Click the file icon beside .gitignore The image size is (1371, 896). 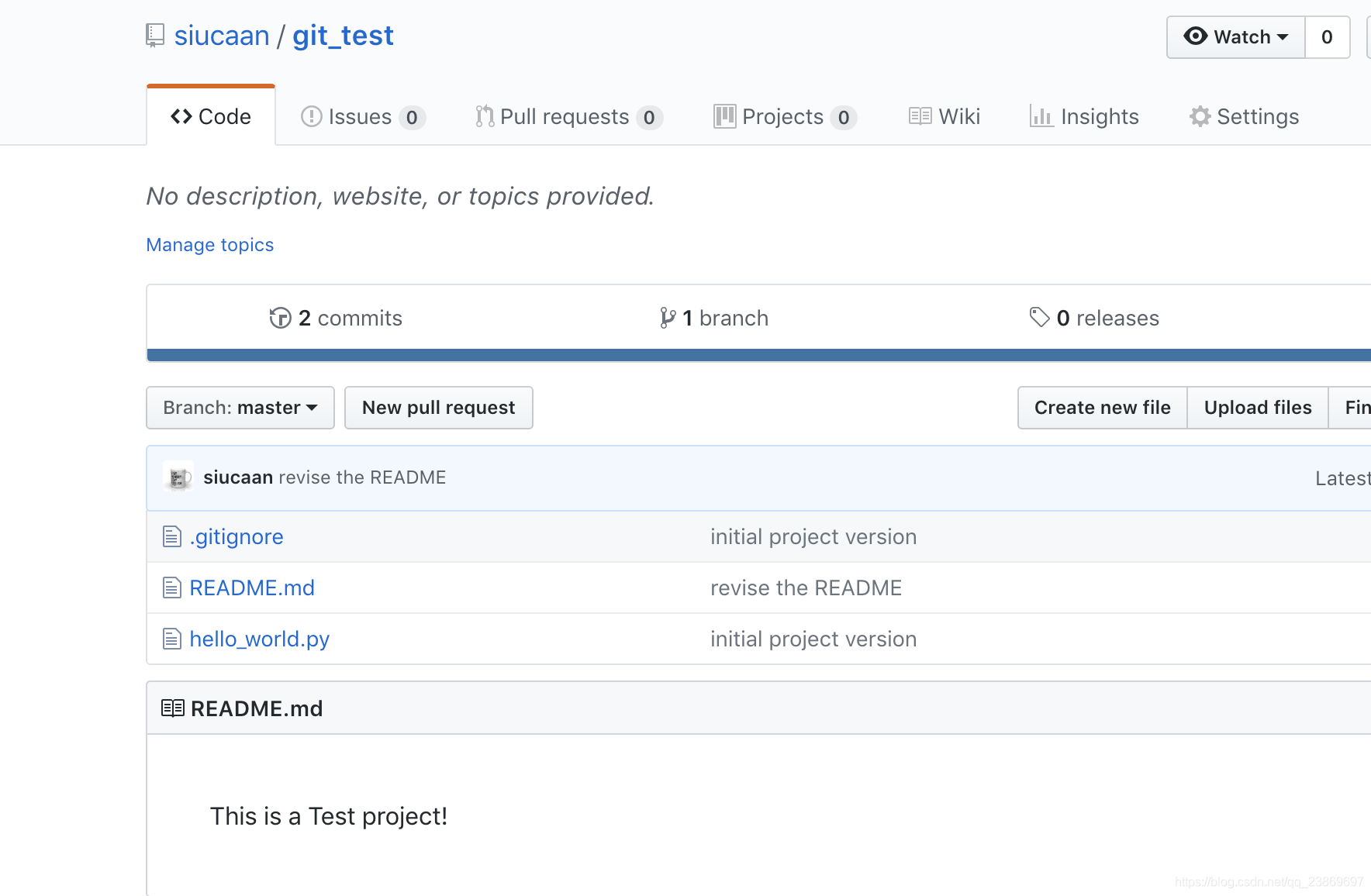click(172, 536)
